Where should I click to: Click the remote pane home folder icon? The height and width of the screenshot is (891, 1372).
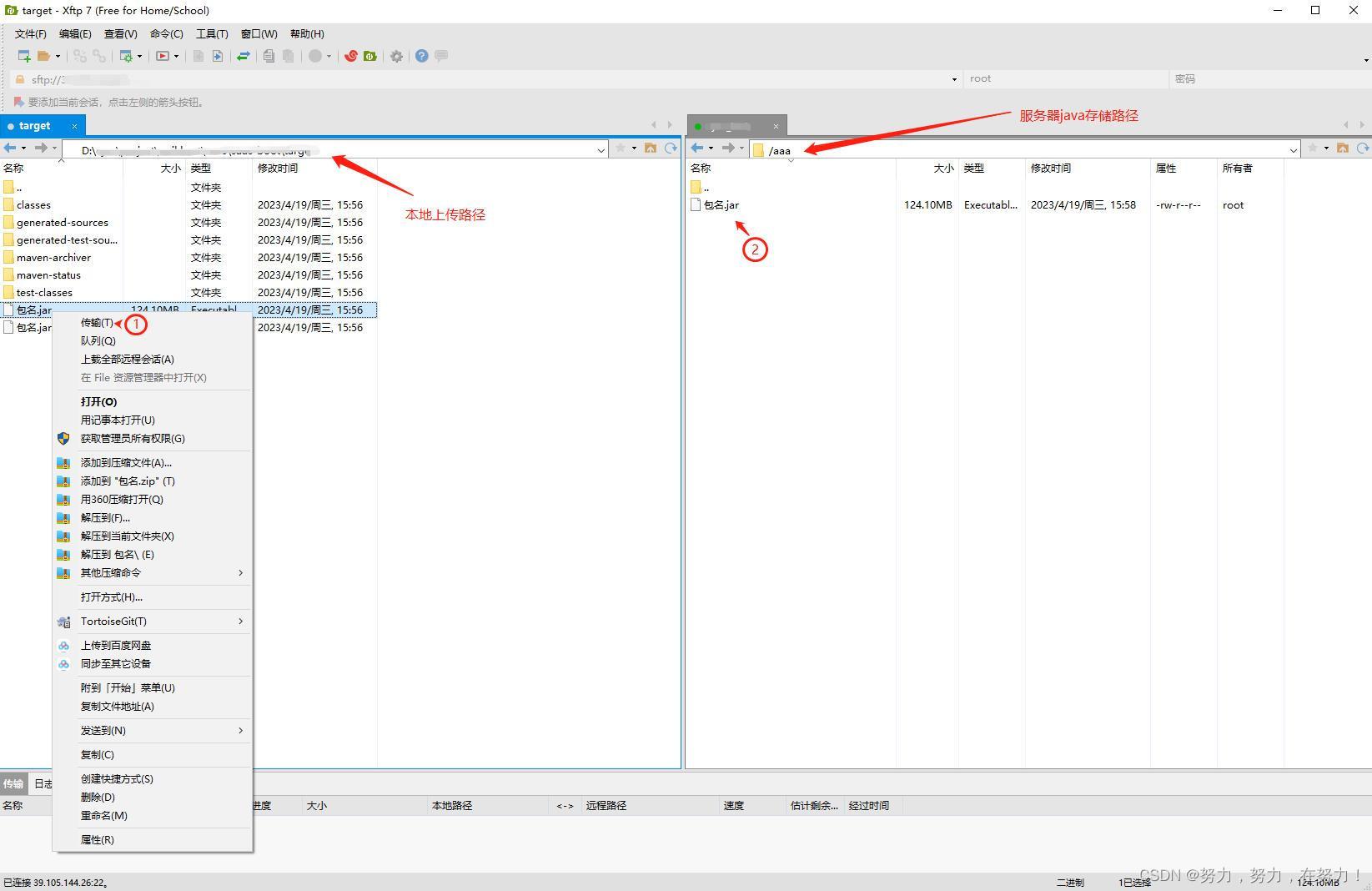(x=1343, y=148)
